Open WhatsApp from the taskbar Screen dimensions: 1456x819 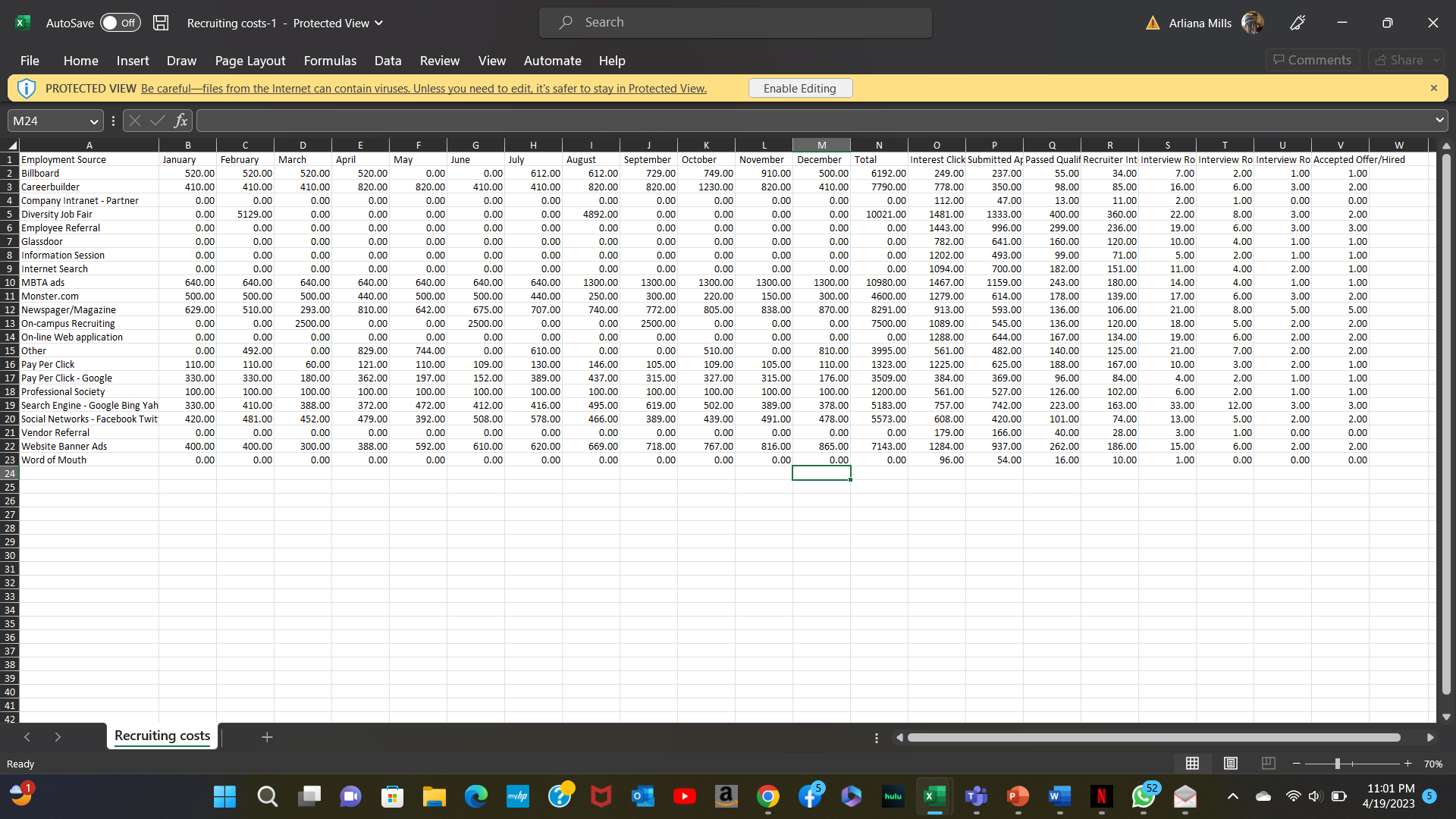pyautogui.click(x=1144, y=796)
